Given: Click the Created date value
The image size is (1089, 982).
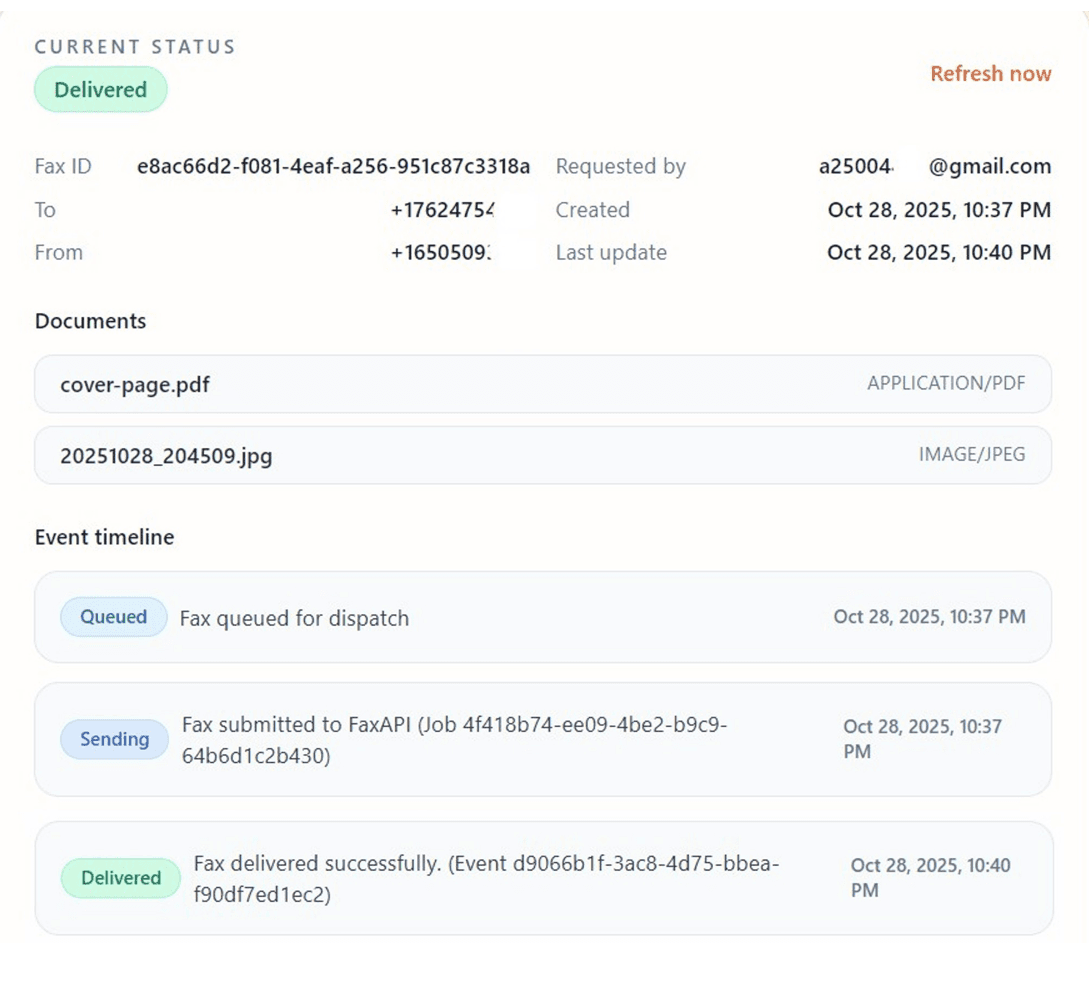Looking at the screenshot, I should click(939, 210).
